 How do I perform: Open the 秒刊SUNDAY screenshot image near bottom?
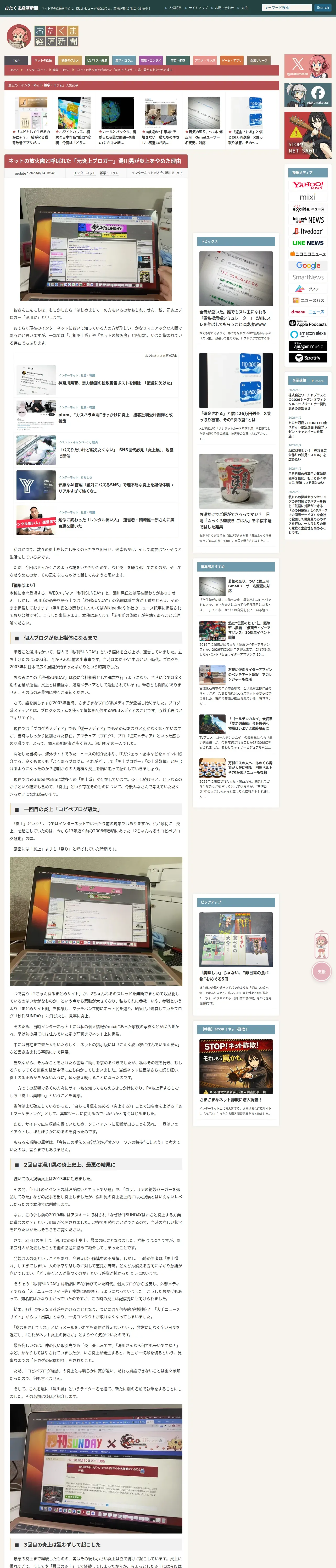pos(96,1468)
